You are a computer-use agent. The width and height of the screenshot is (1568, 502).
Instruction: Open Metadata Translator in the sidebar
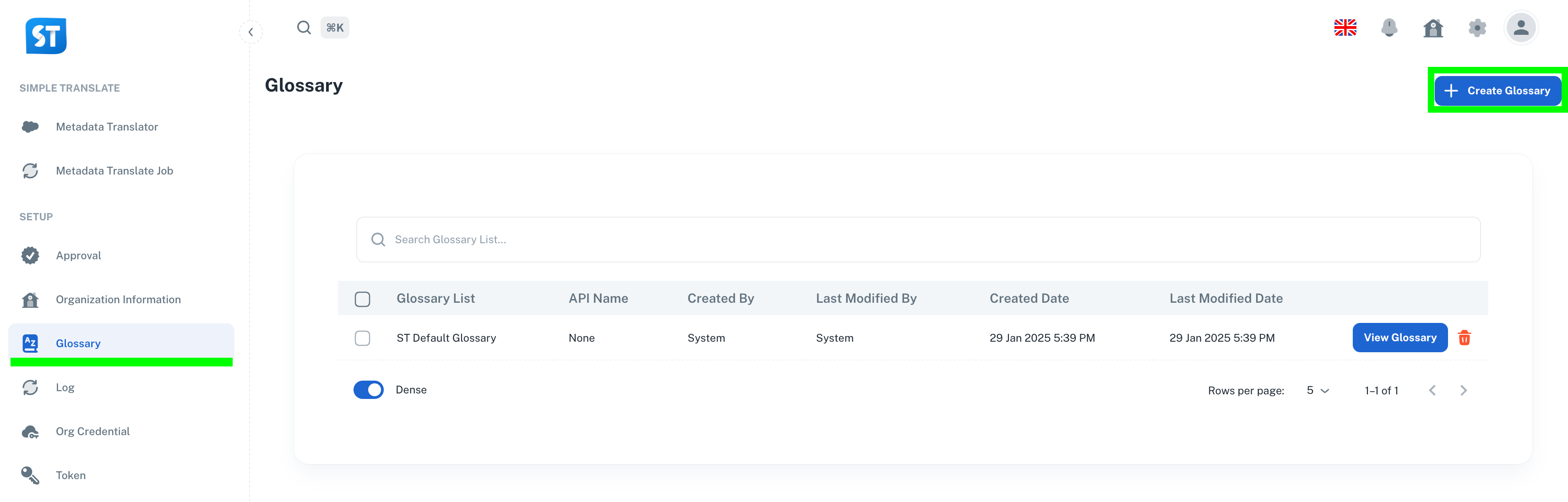point(107,126)
